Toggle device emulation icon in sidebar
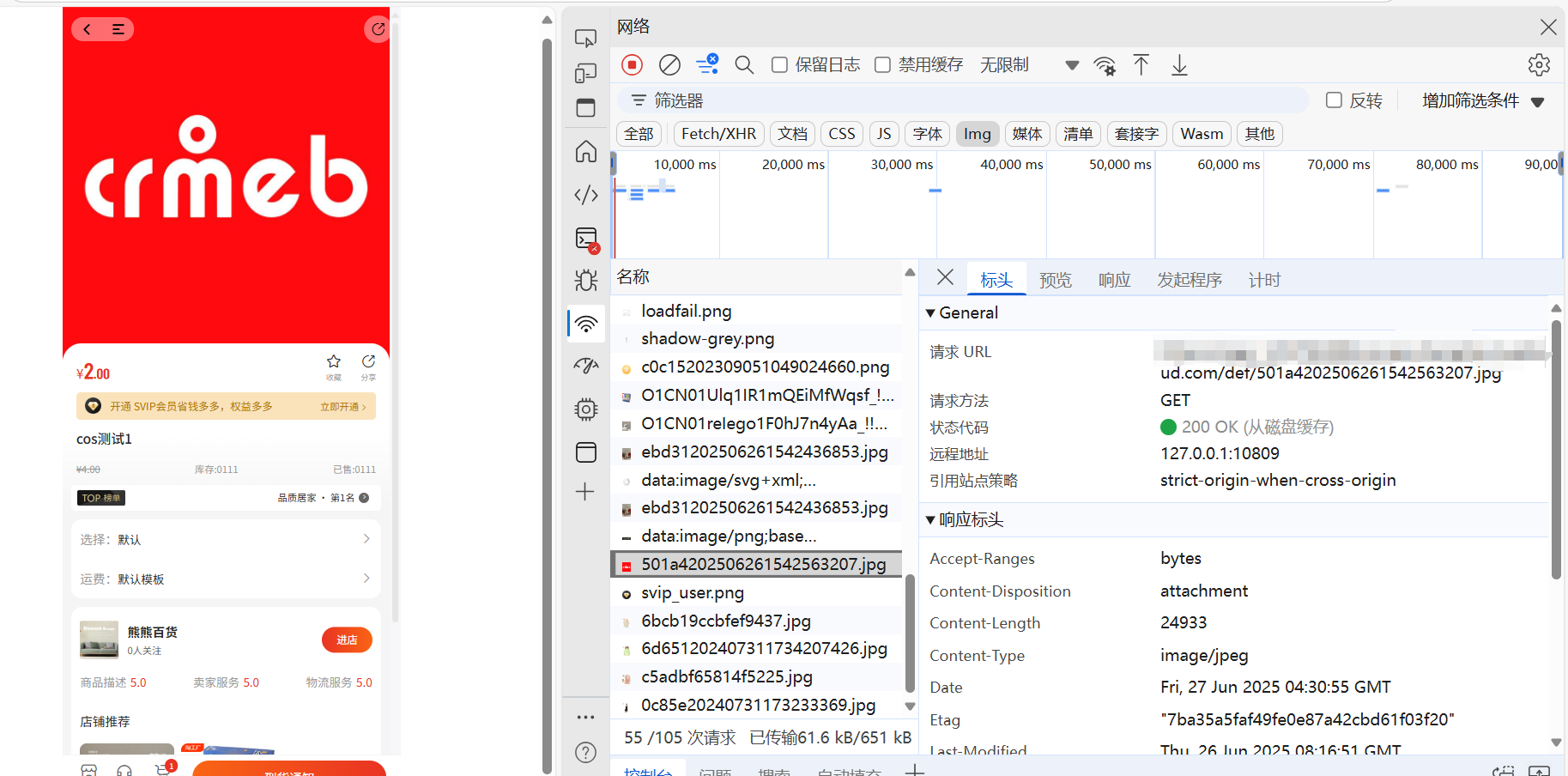The image size is (1568, 776). [586, 73]
